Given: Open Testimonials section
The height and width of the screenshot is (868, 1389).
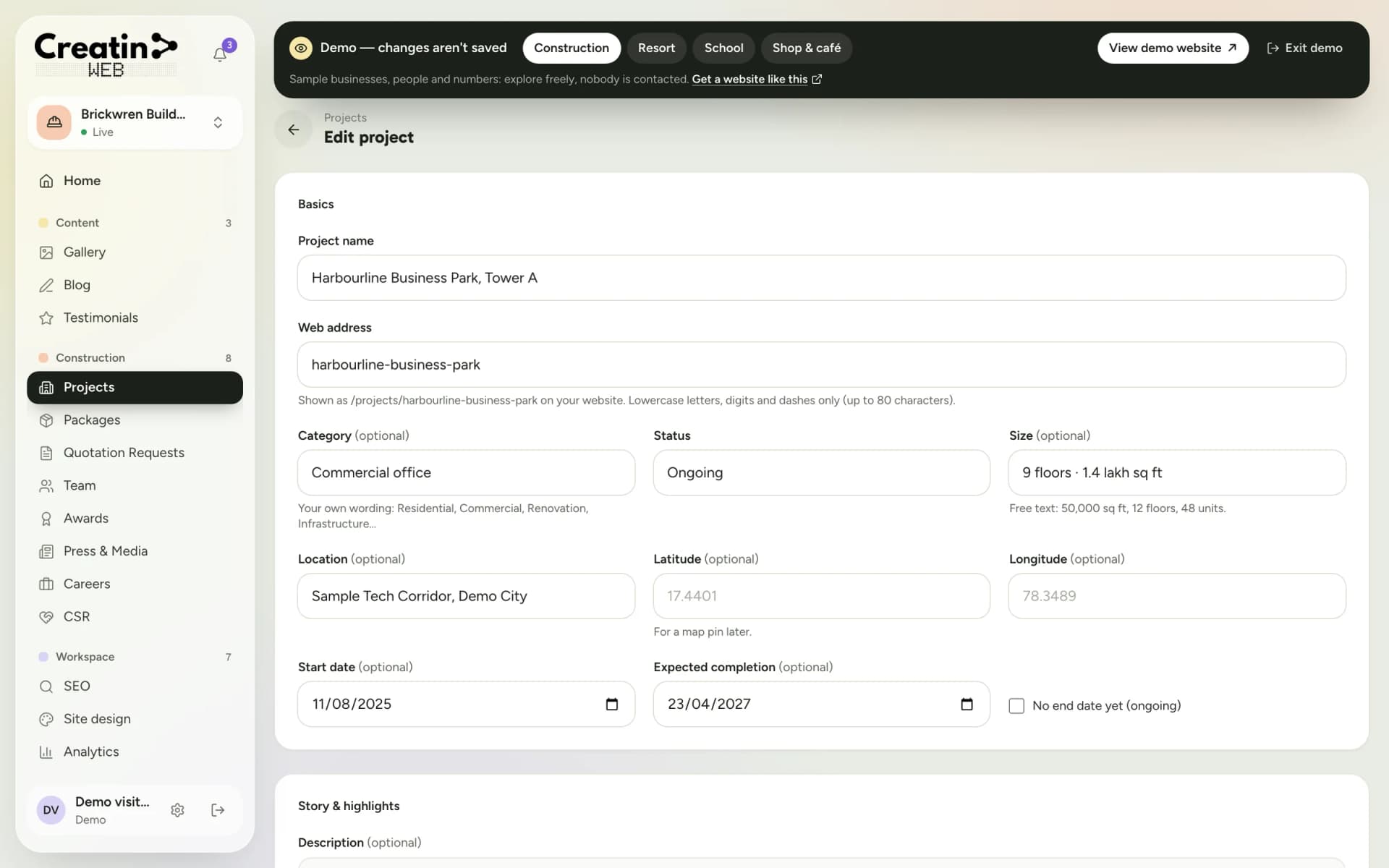Looking at the screenshot, I should (x=135, y=318).
